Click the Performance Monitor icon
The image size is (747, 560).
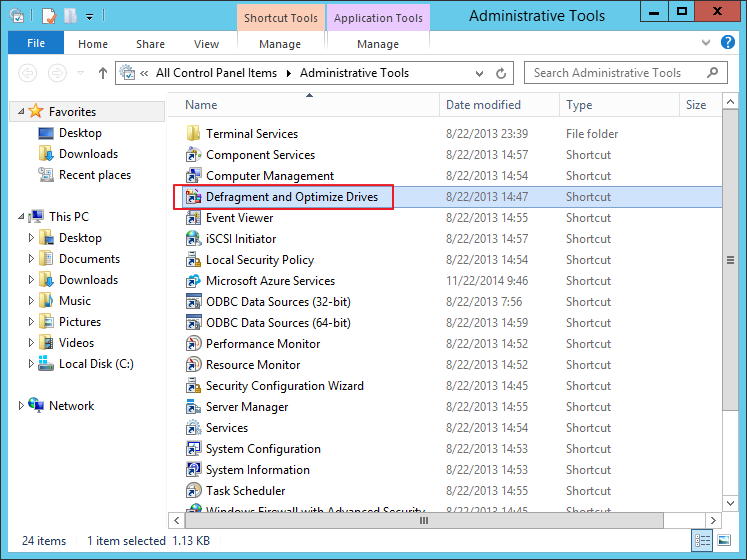tap(194, 344)
